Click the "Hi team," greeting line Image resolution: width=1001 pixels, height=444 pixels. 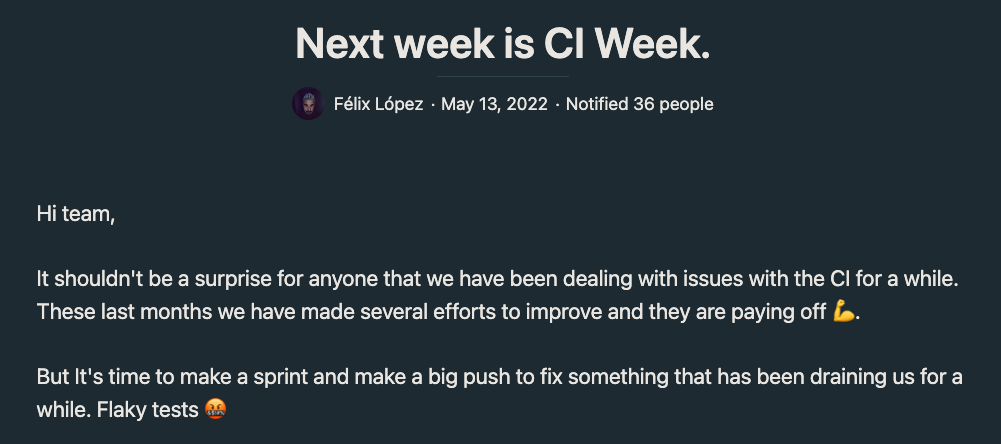click(76, 212)
